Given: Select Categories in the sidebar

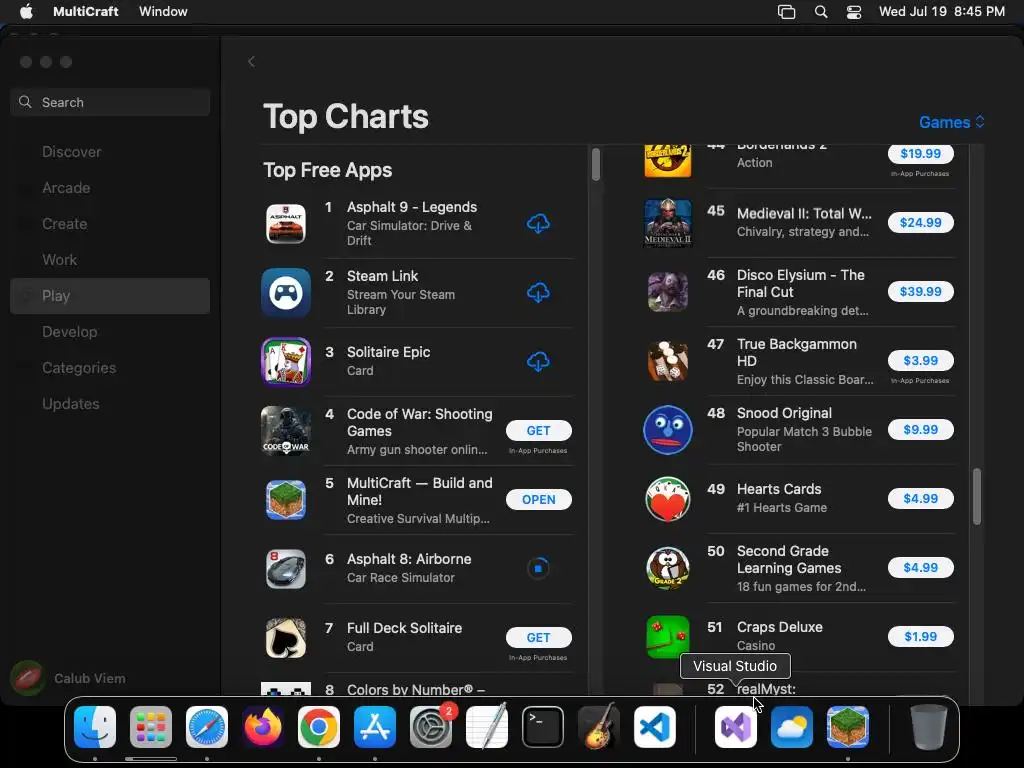Looking at the screenshot, I should coord(110,368).
